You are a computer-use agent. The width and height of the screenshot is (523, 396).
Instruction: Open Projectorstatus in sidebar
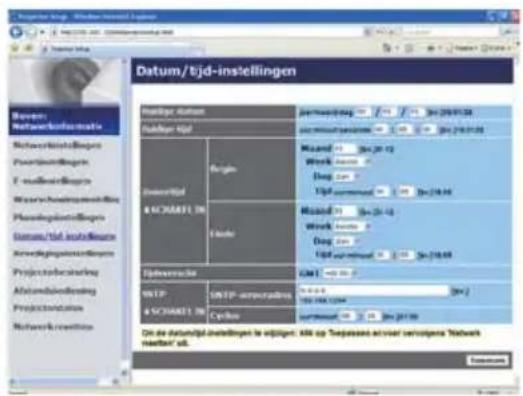48,308
